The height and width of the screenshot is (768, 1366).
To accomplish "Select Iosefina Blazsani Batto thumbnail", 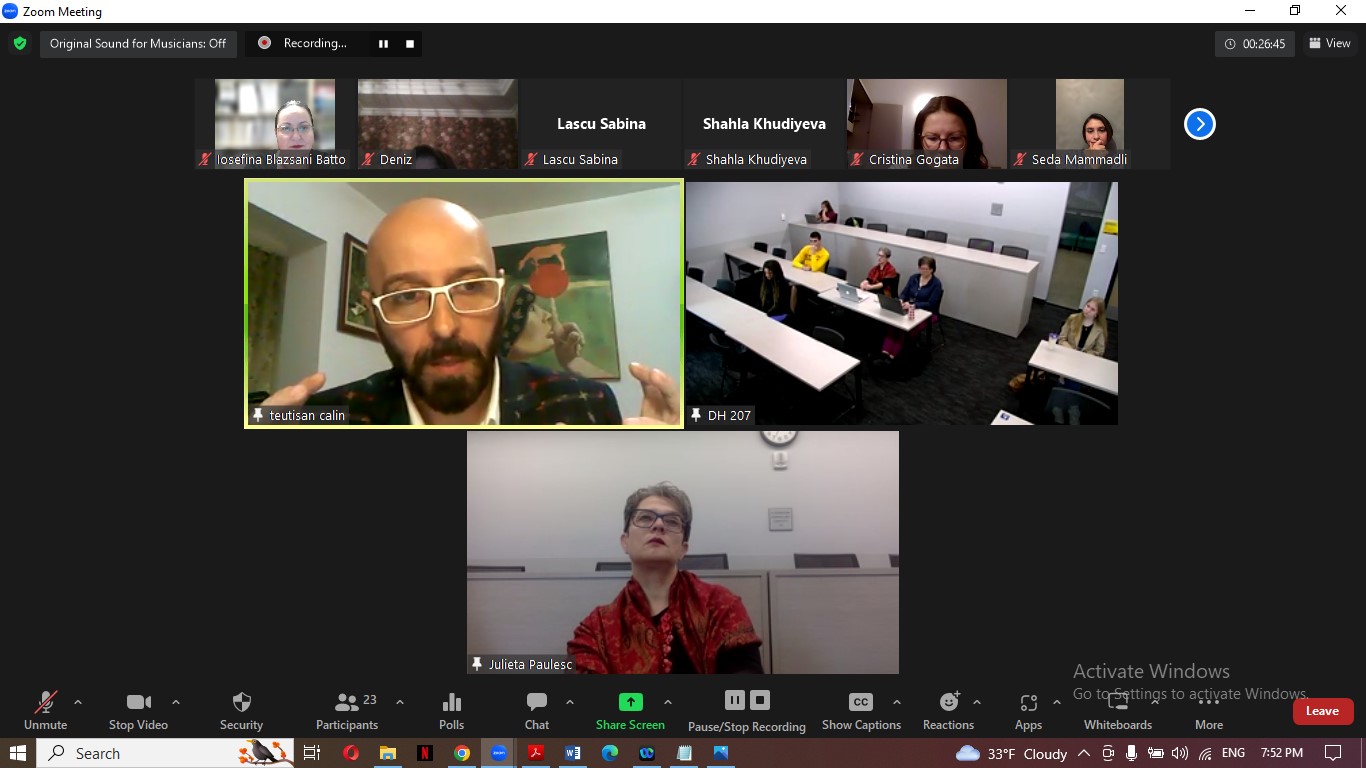I will pyautogui.click(x=275, y=124).
